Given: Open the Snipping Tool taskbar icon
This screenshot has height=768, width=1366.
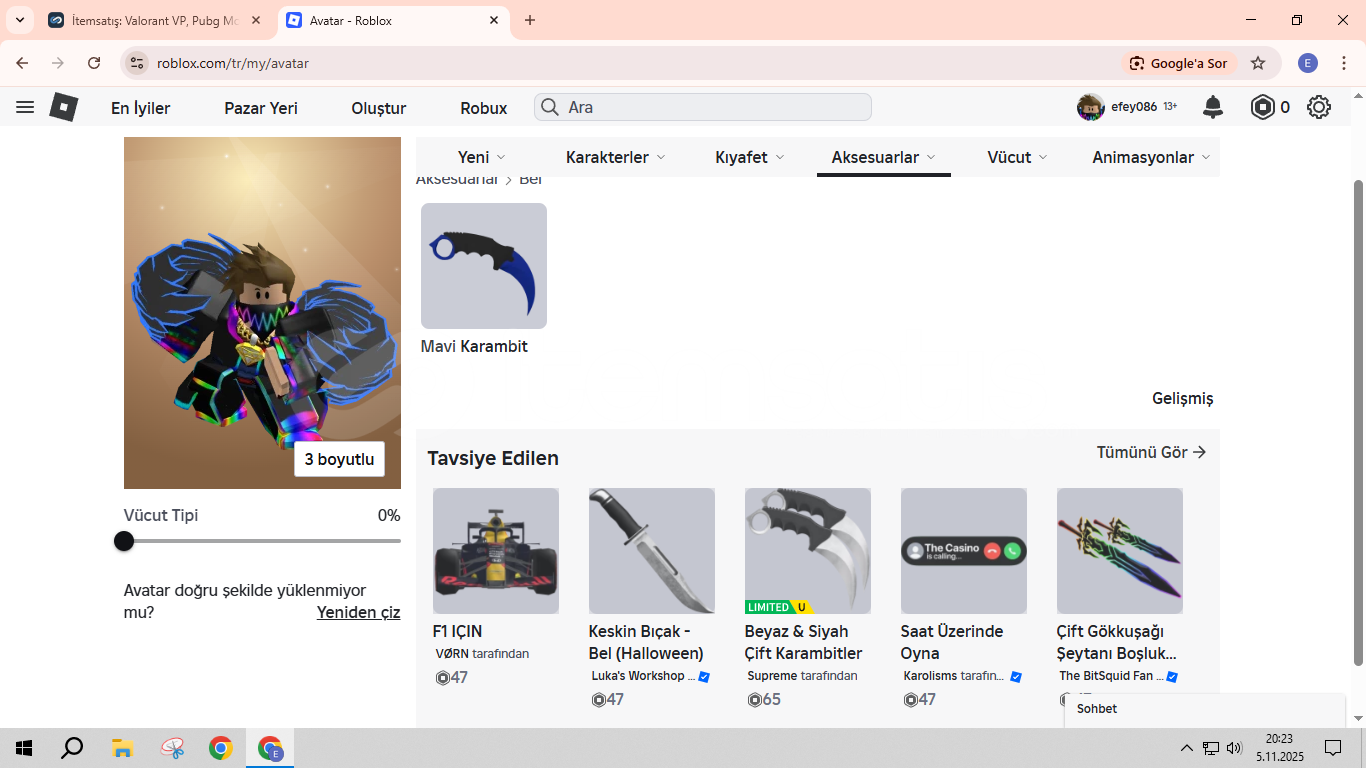Looking at the screenshot, I should click(x=172, y=748).
